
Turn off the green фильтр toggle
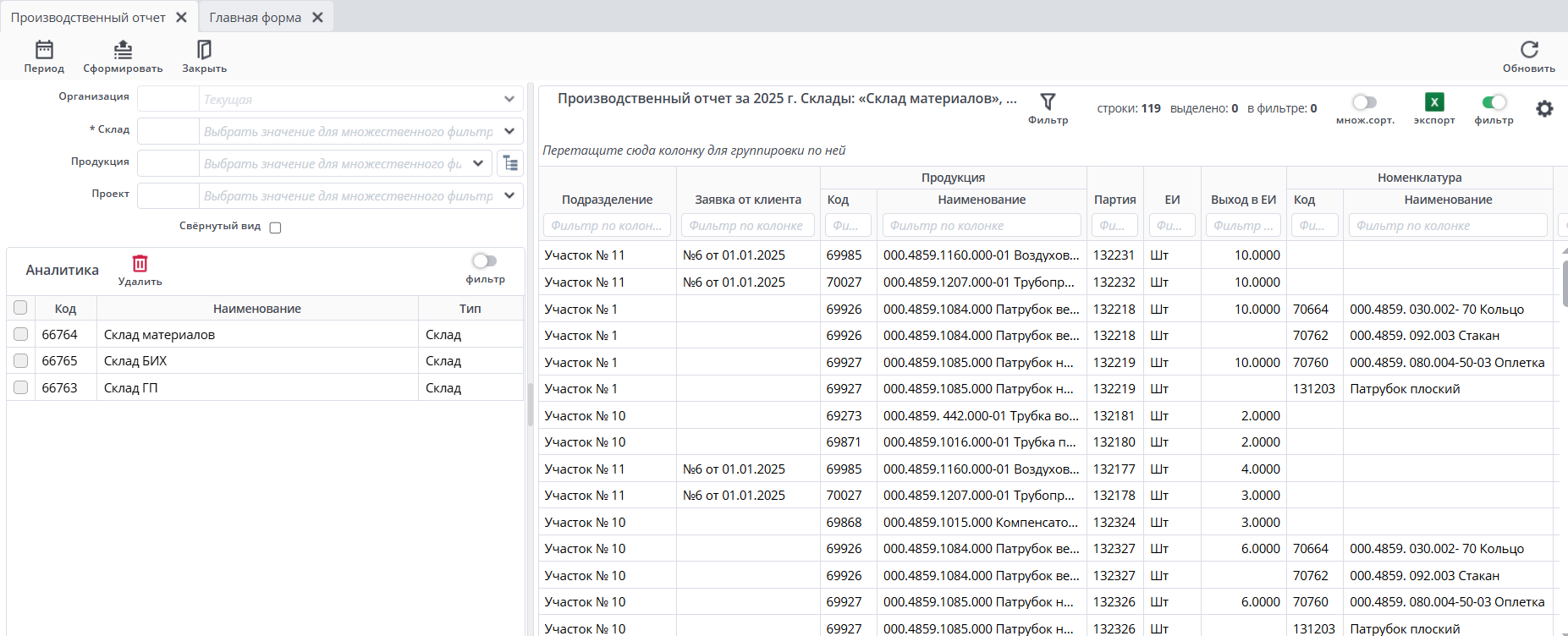1494,102
